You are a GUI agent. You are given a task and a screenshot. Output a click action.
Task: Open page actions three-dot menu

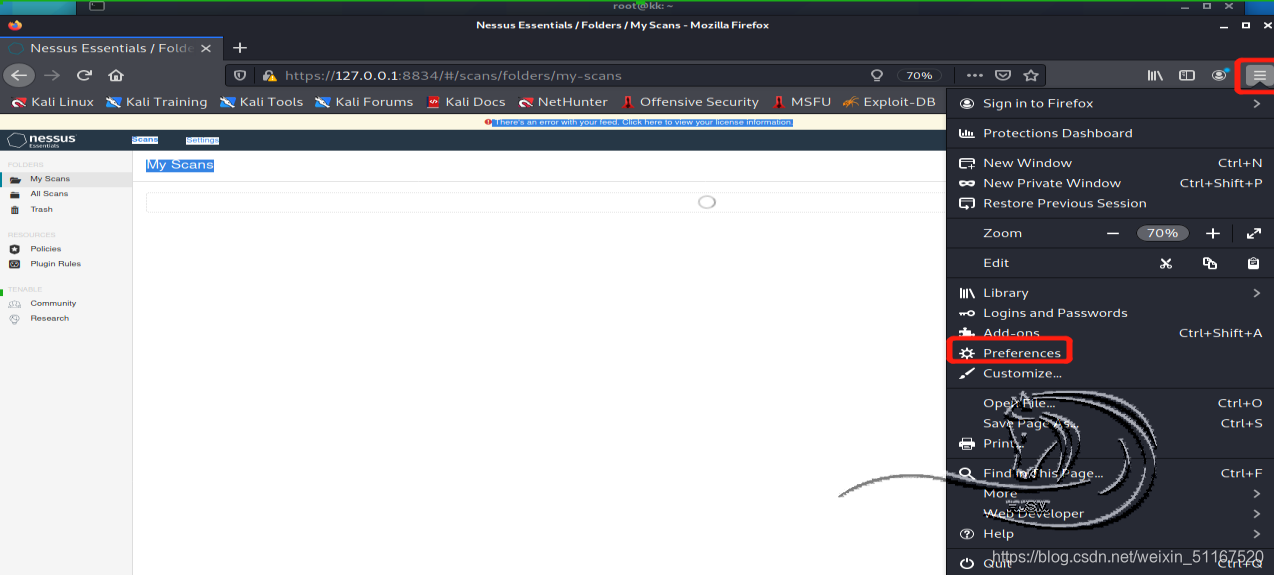[974, 75]
